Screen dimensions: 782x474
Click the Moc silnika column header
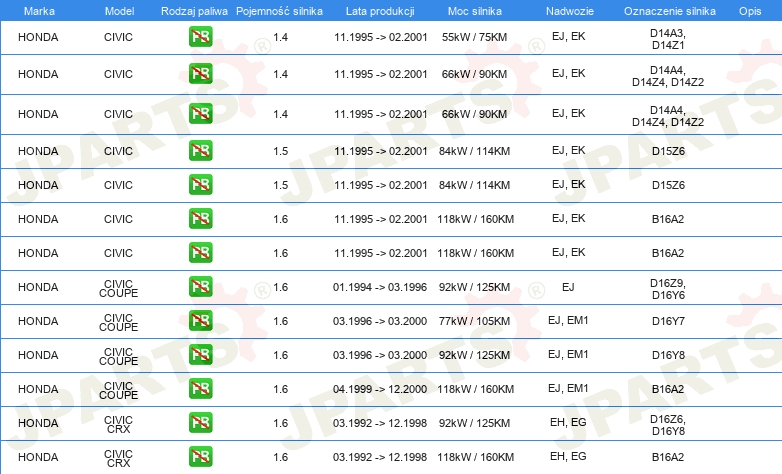tap(475, 11)
